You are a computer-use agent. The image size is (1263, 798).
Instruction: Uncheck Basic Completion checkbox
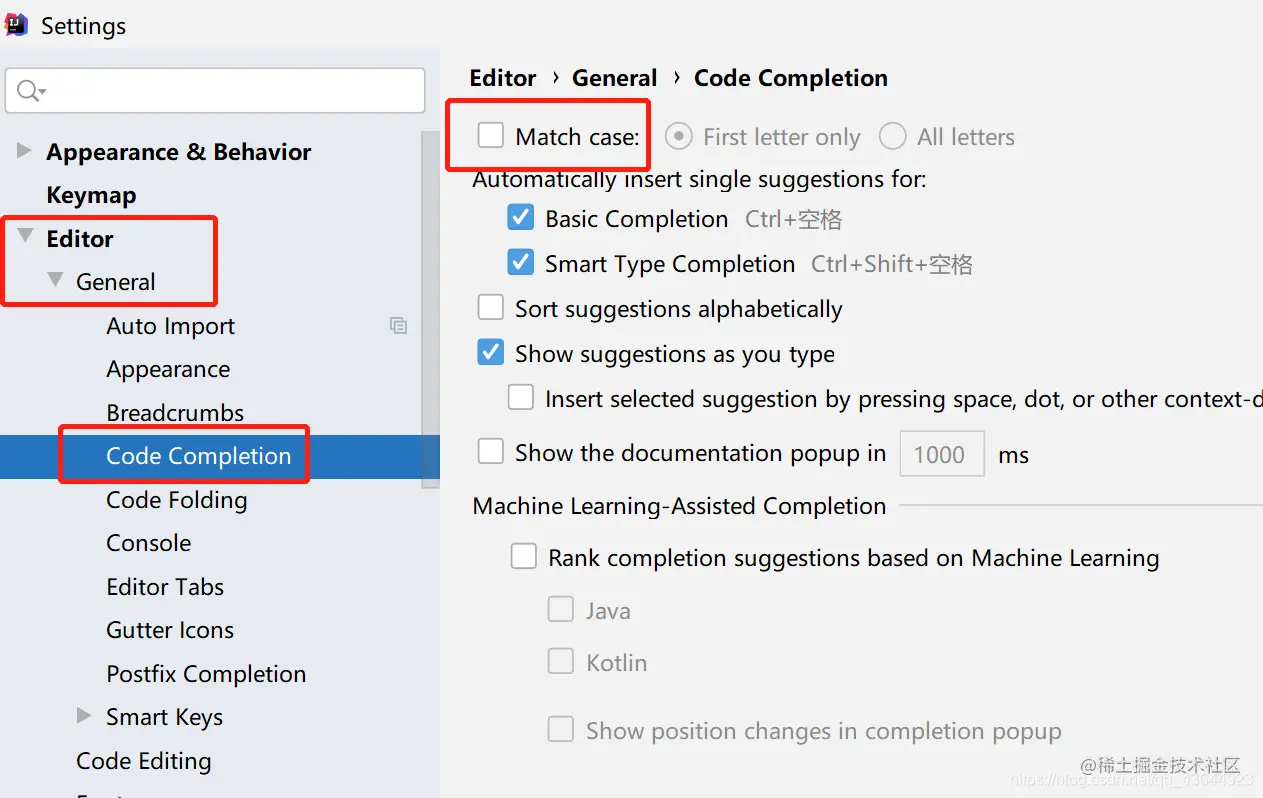coord(520,218)
